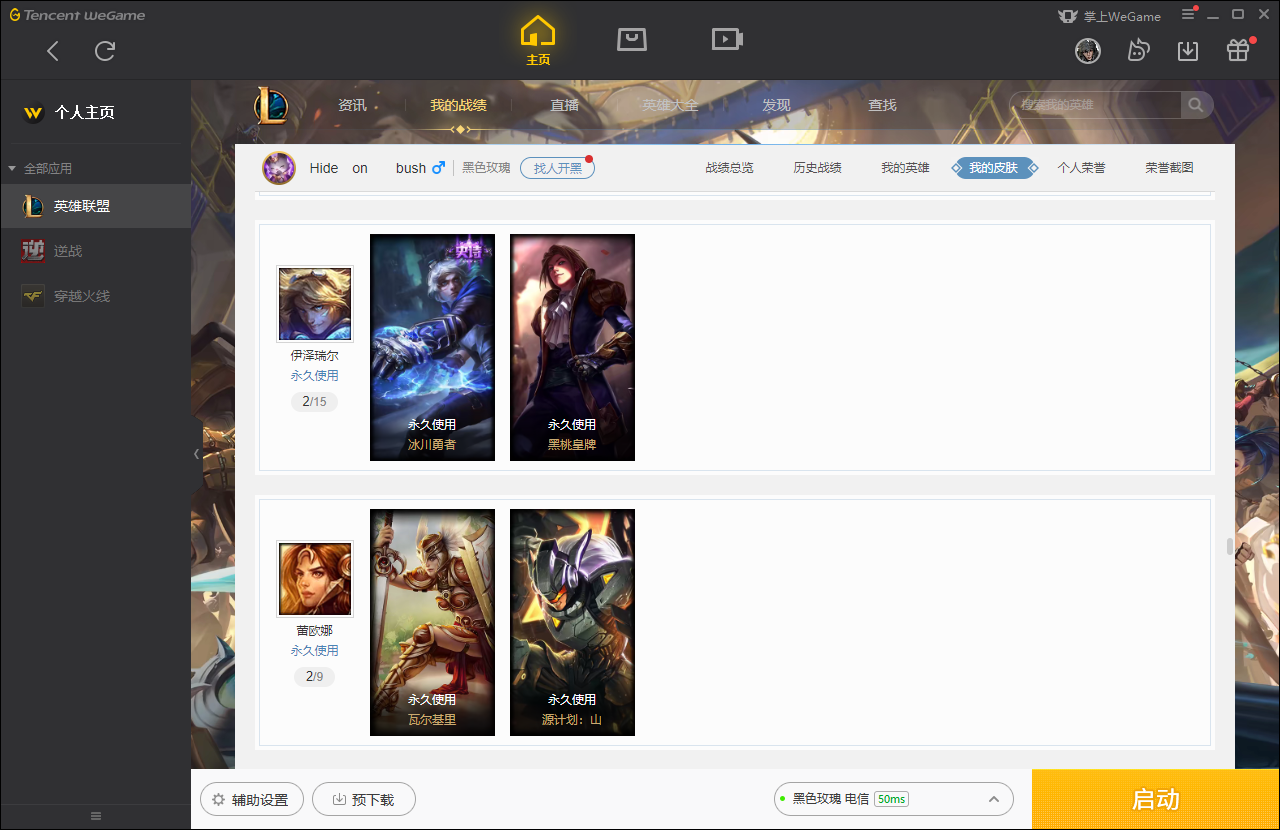Click the 2/15 skin count badge
1280x830 pixels.
(x=315, y=402)
